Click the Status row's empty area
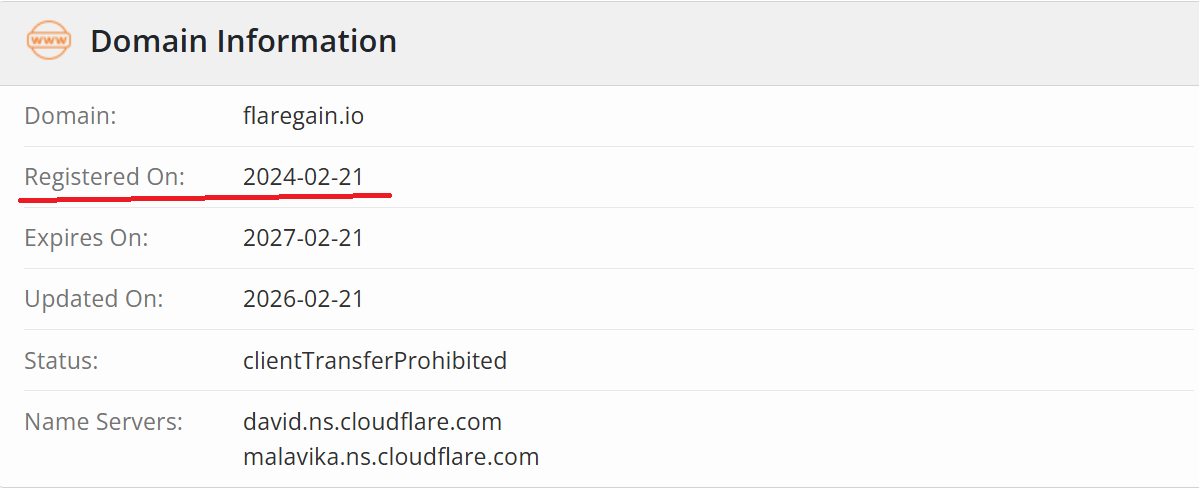Screen dimensions: 1199x492 [x=850, y=360]
